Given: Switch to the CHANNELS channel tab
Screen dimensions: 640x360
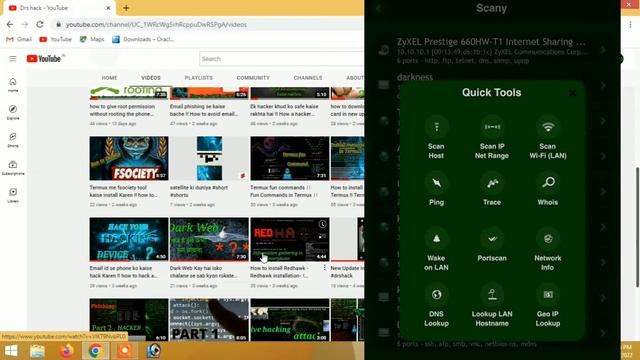Looking at the screenshot, I should 308,78.
